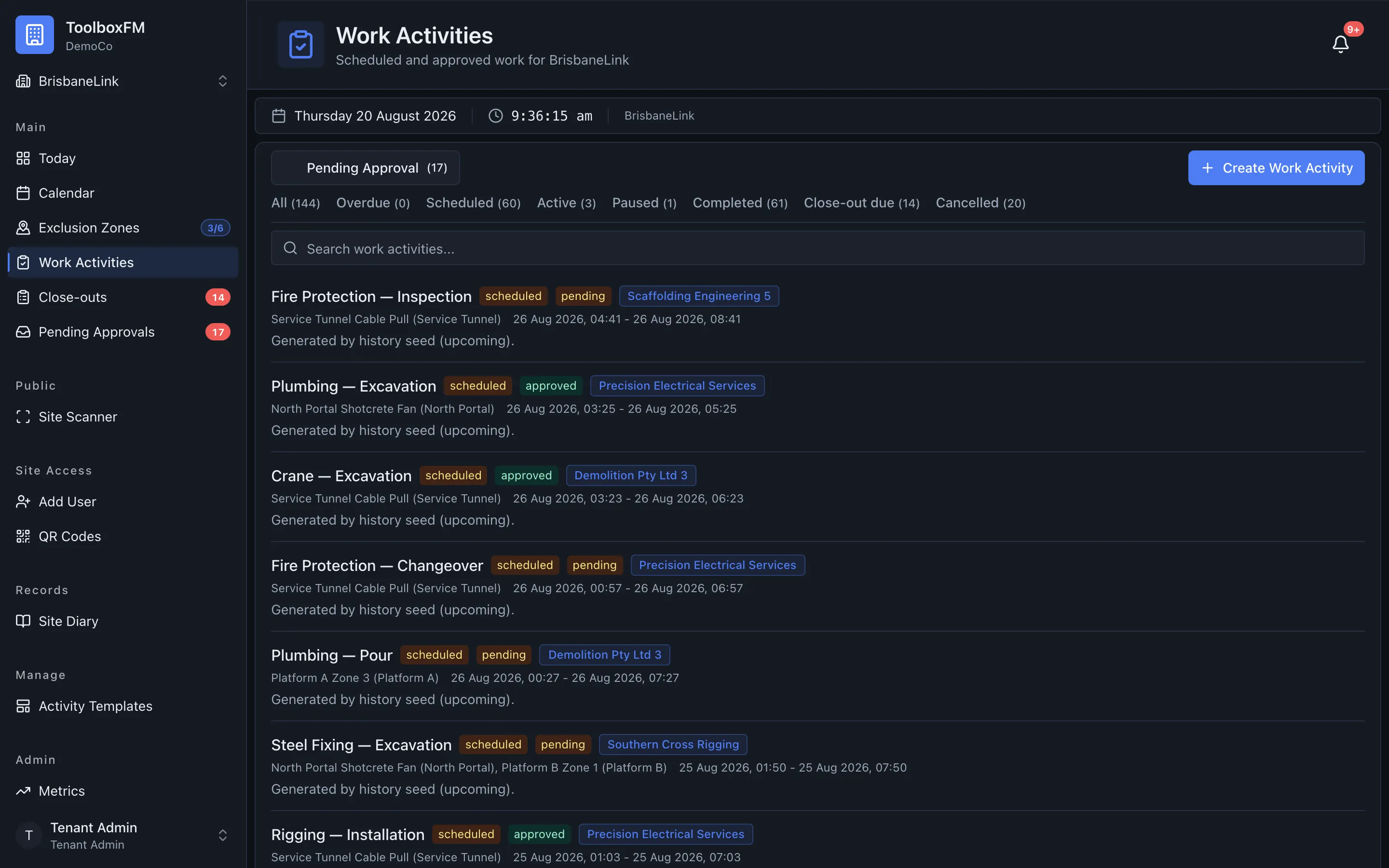The image size is (1389, 868).
Task: Switch to the All (144) tab
Action: (x=296, y=203)
